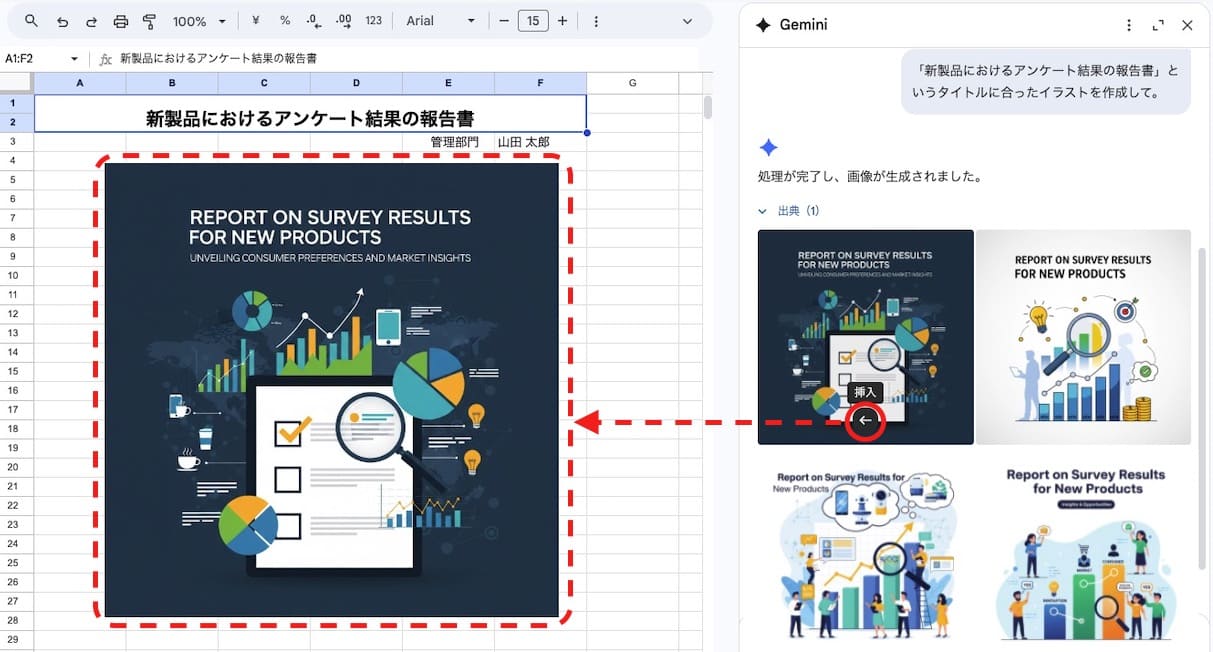
Task: Click the 挿入 insert arrow button
Action: click(866, 421)
